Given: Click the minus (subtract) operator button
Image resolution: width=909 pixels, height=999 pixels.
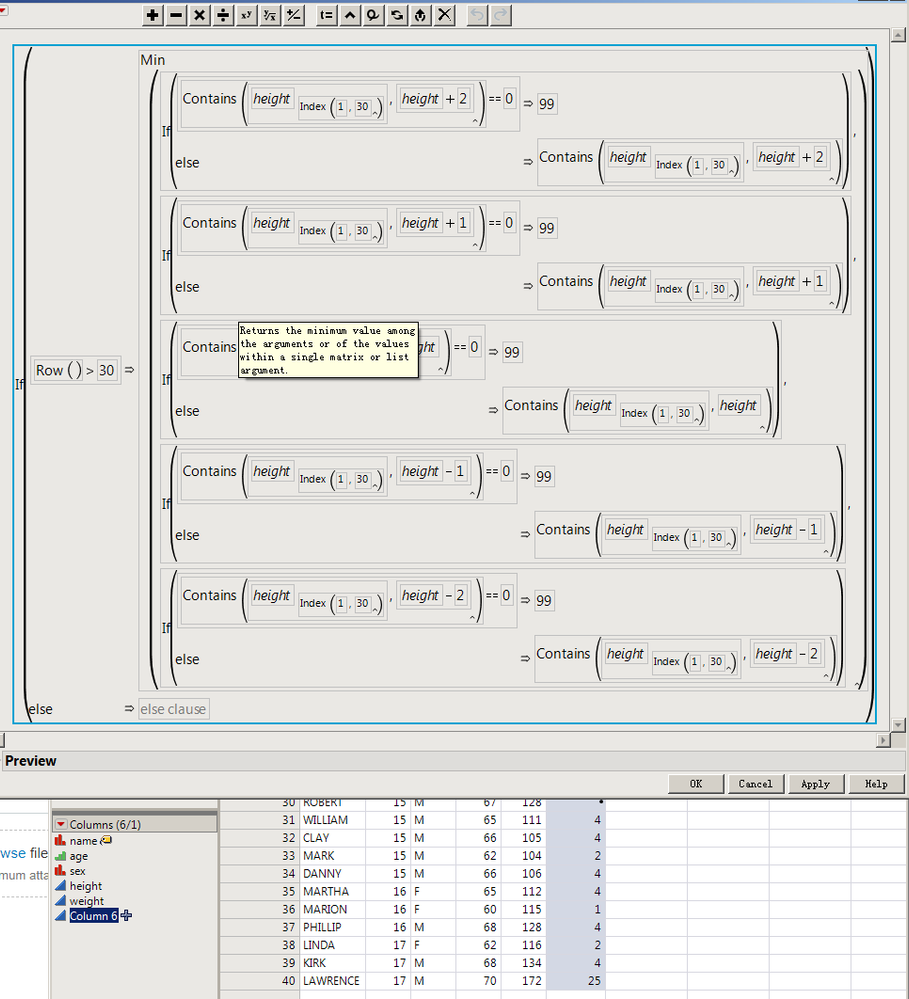Looking at the screenshot, I should [176, 15].
